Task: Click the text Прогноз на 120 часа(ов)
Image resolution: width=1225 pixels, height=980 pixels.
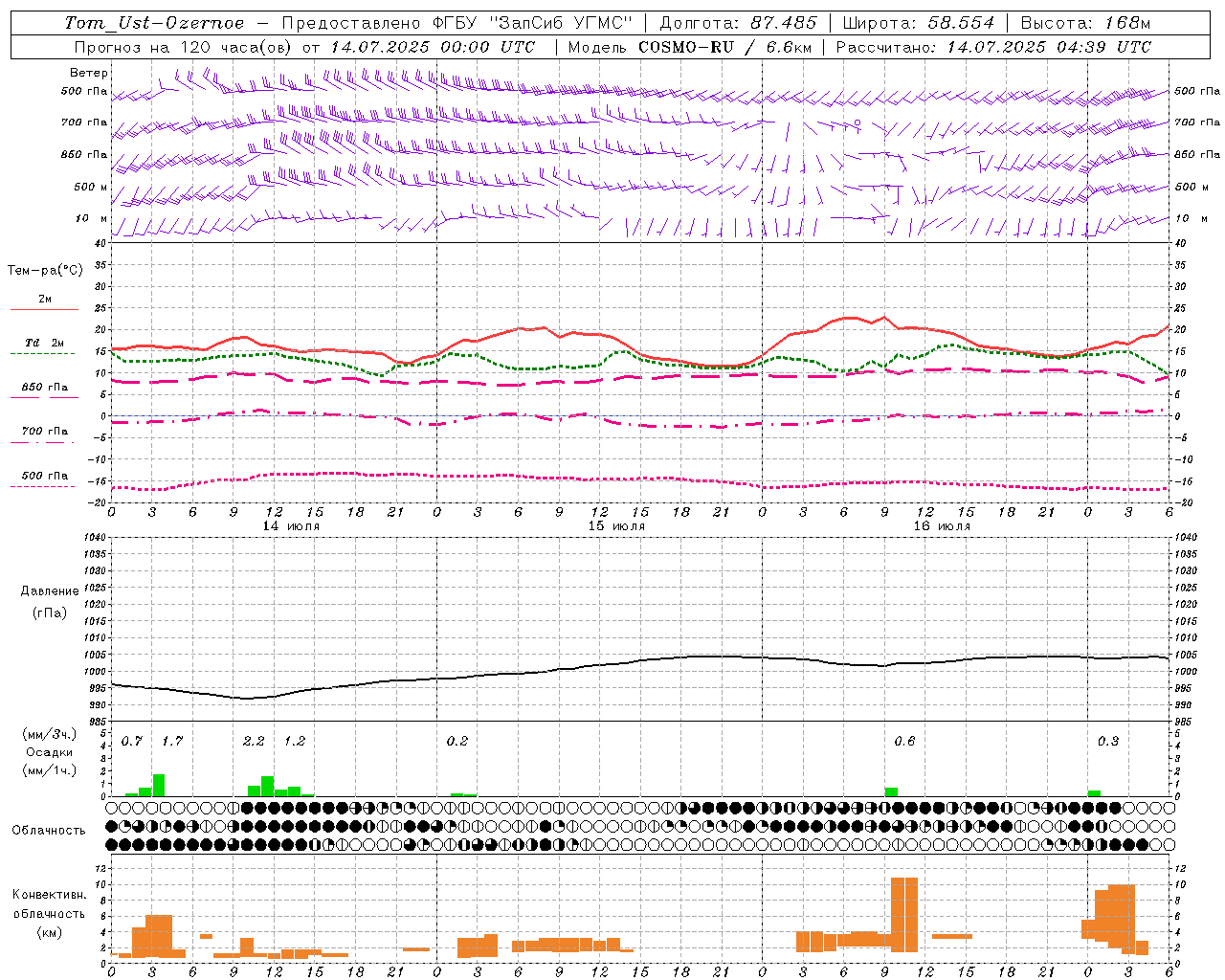Action: pyautogui.click(x=184, y=47)
